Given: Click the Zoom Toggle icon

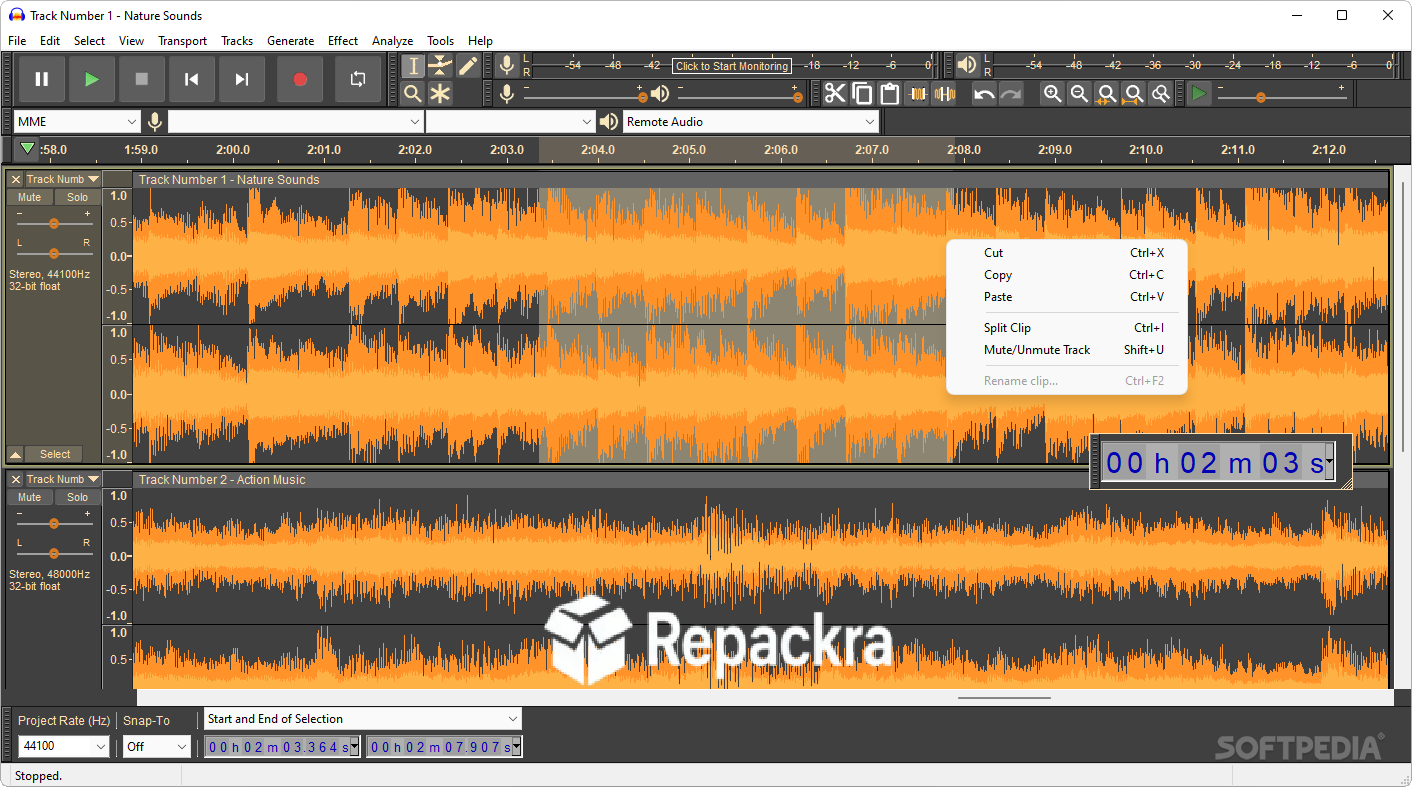Looking at the screenshot, I should [x=1160, y=94].
